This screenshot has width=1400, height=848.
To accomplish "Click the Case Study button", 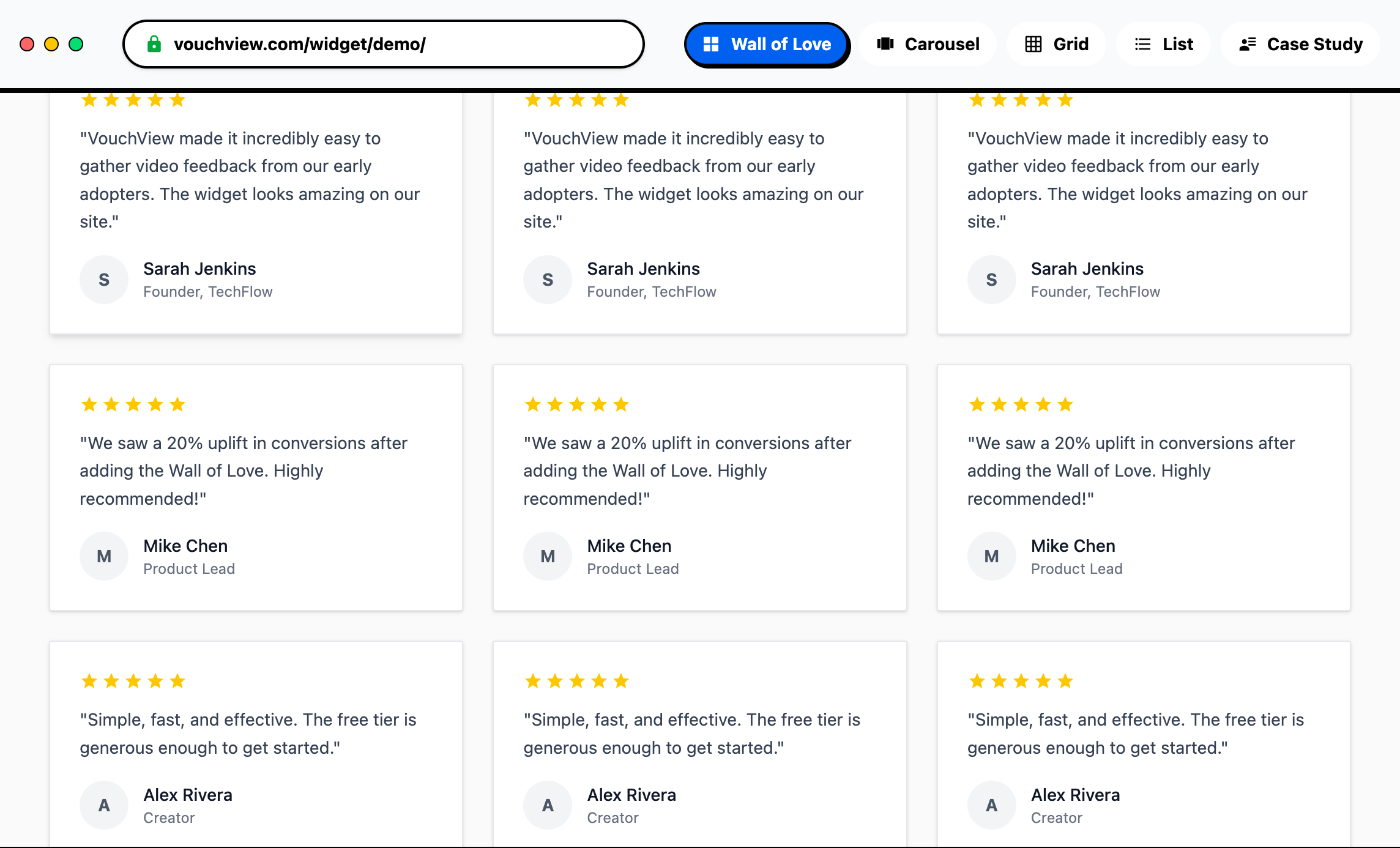I will (1301, 43).
